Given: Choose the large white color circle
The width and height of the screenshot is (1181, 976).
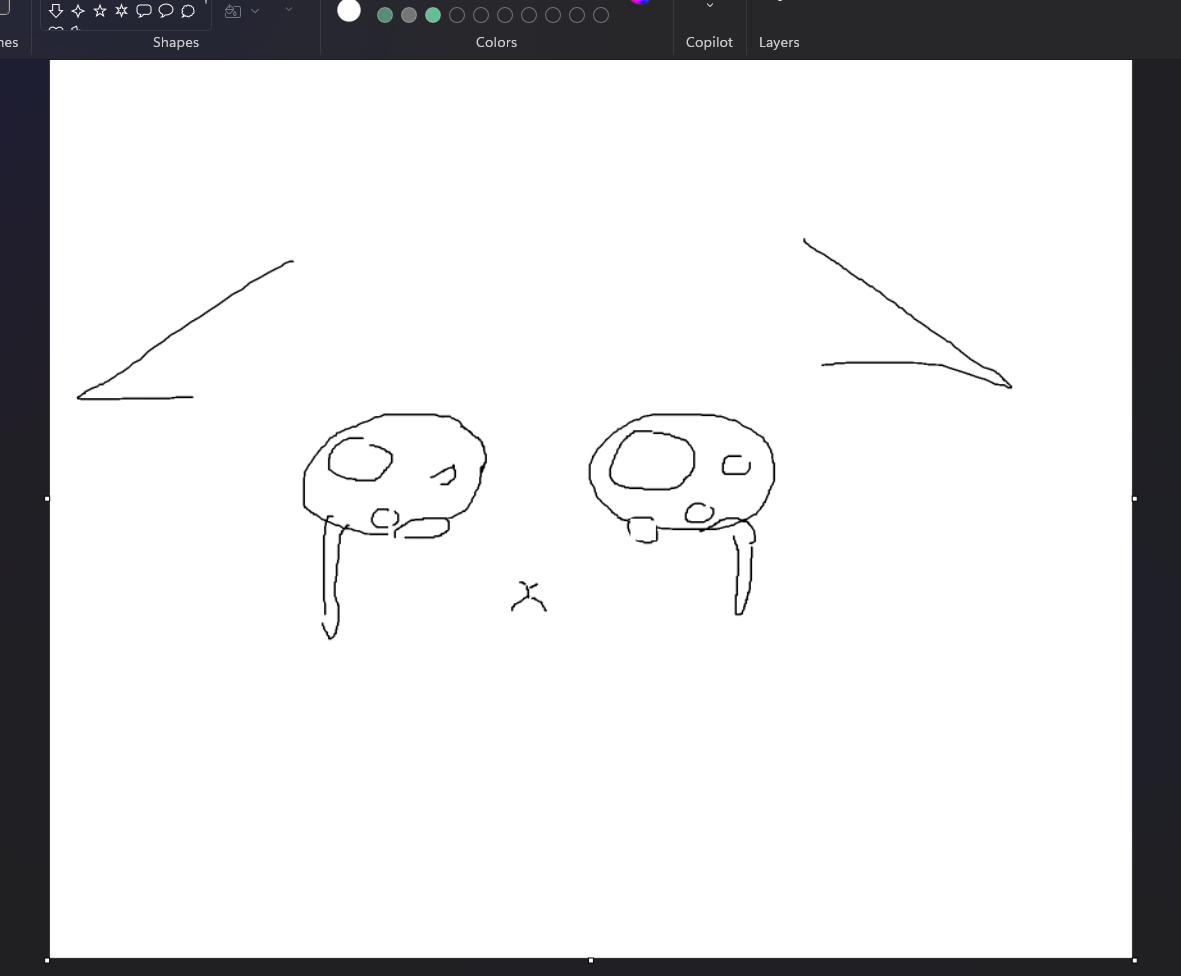Looking at the screenshot, I should click(349, 11).
